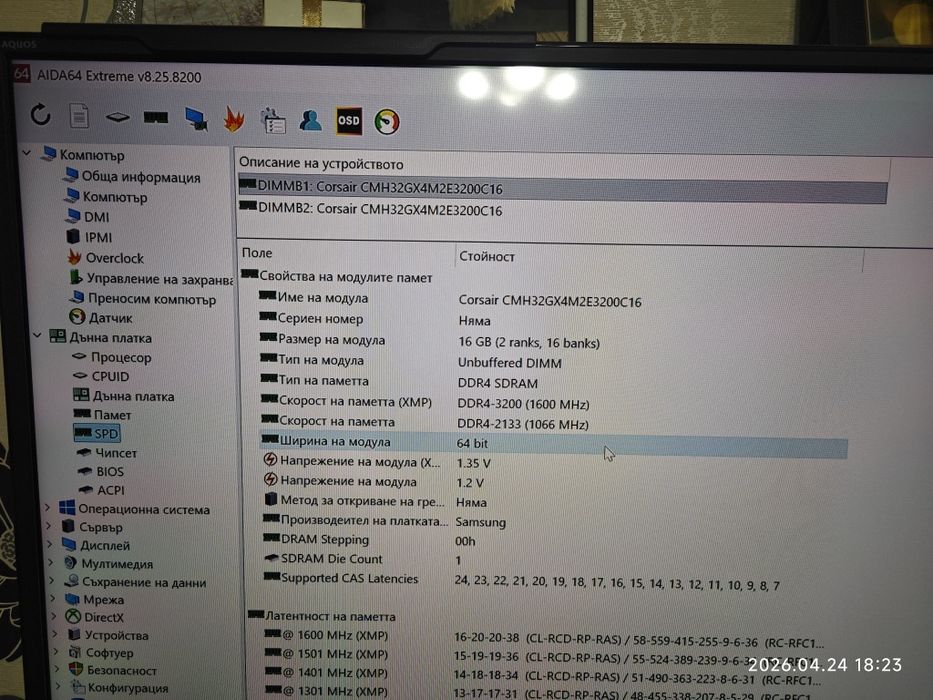Expand the Съхранение на данни node

tap(52, 581)
